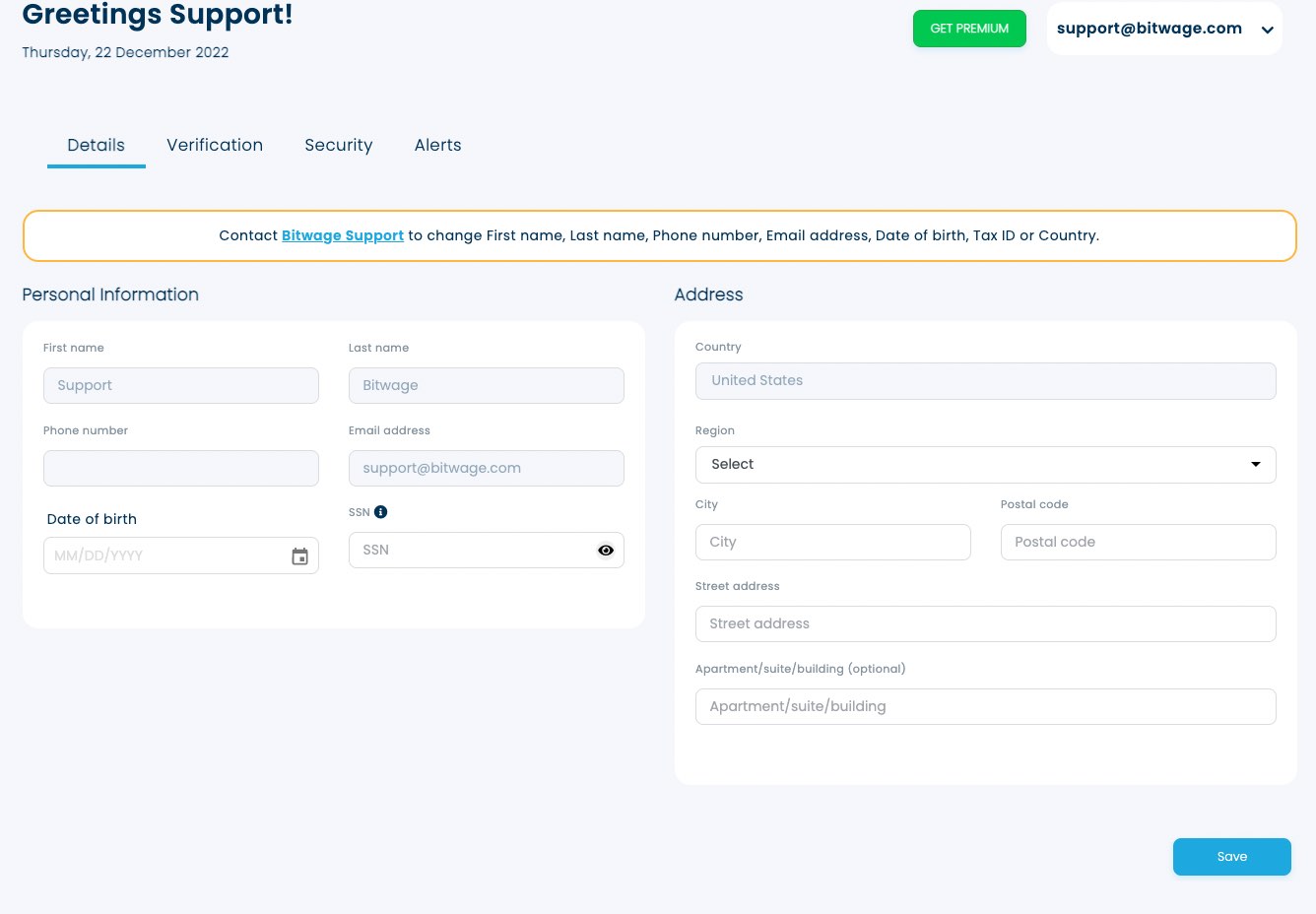Select the Details tab
Image resolution: width=1316 pixels, height=914 pixels.
pos(97,146)
